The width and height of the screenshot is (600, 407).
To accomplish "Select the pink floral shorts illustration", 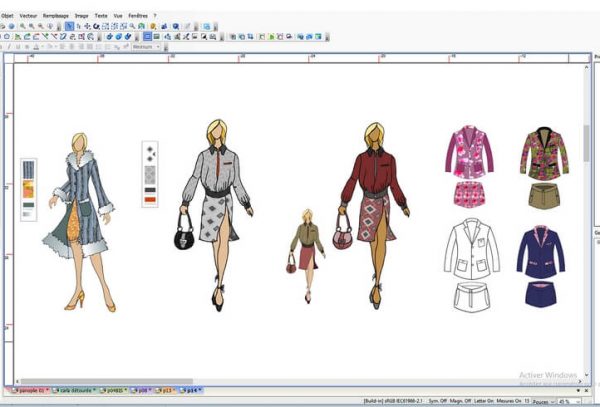I will (x=470, y=194).
